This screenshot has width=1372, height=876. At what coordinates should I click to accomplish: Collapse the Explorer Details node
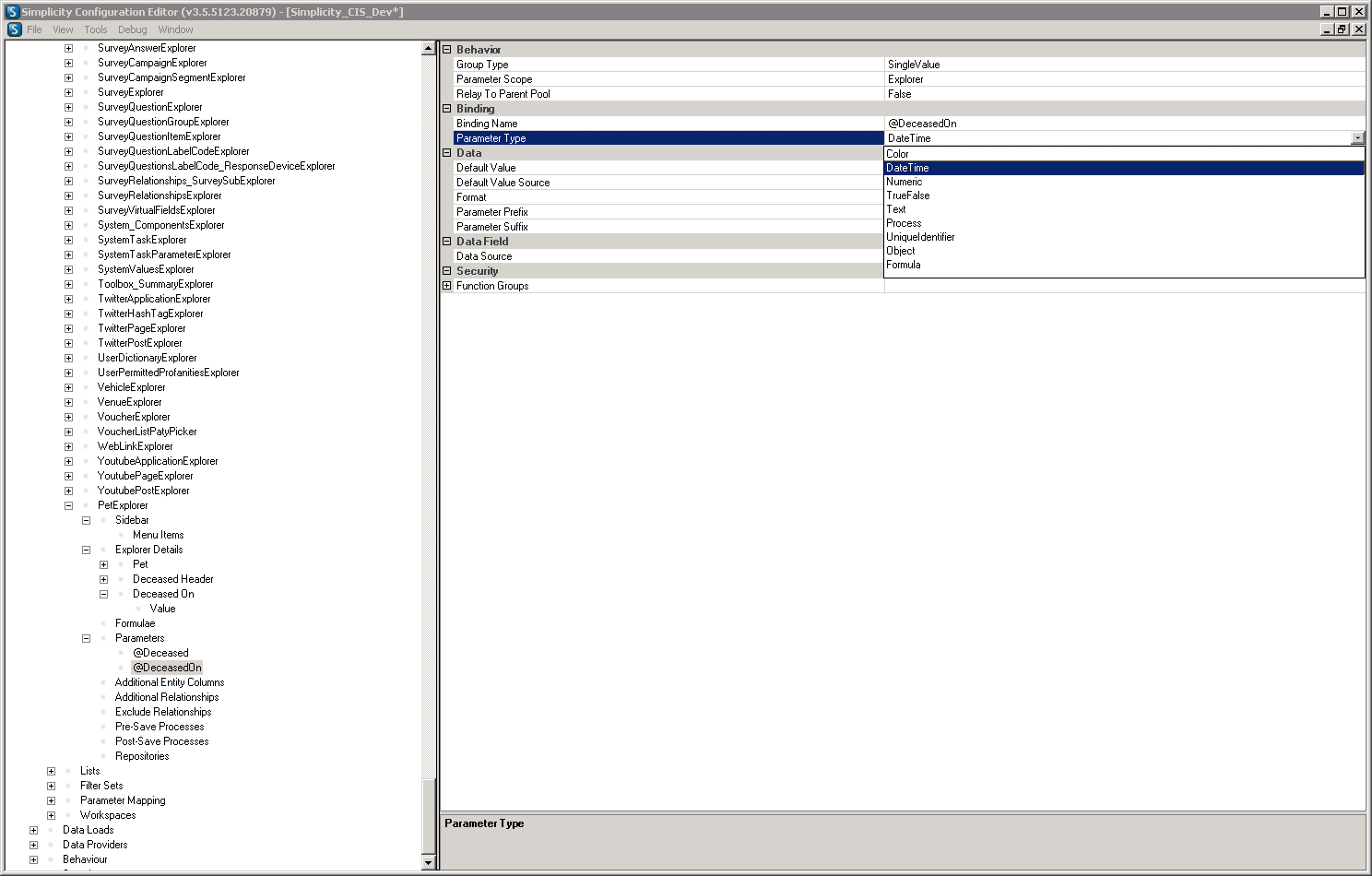click(x=86, y=550)
